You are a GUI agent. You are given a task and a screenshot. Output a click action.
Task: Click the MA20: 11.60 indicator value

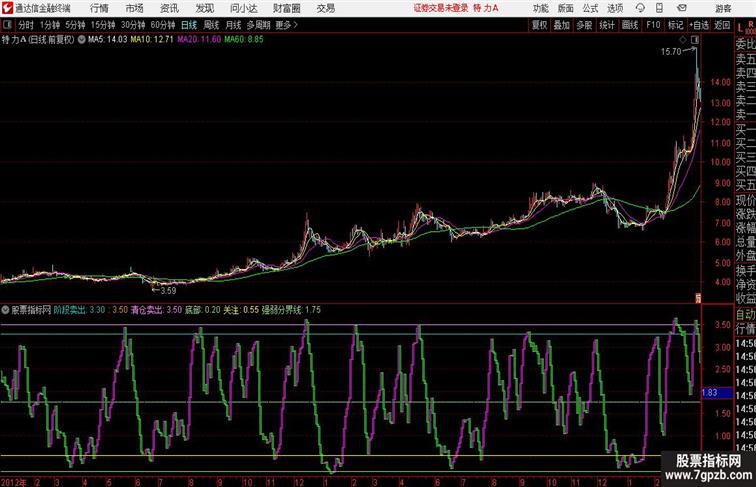pos(199,40)
